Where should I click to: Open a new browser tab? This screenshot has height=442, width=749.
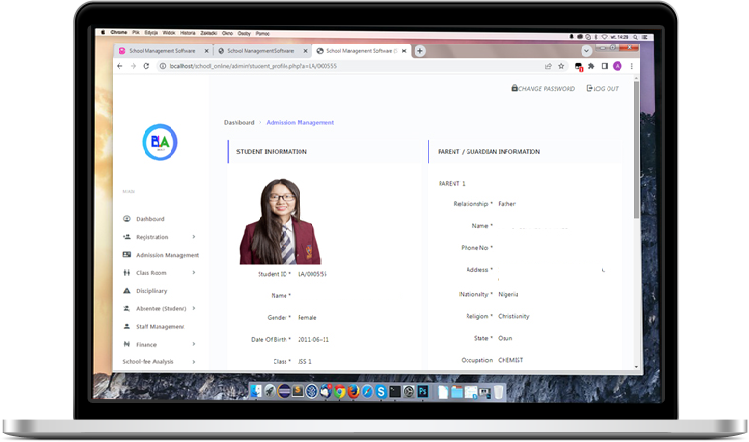420,50
